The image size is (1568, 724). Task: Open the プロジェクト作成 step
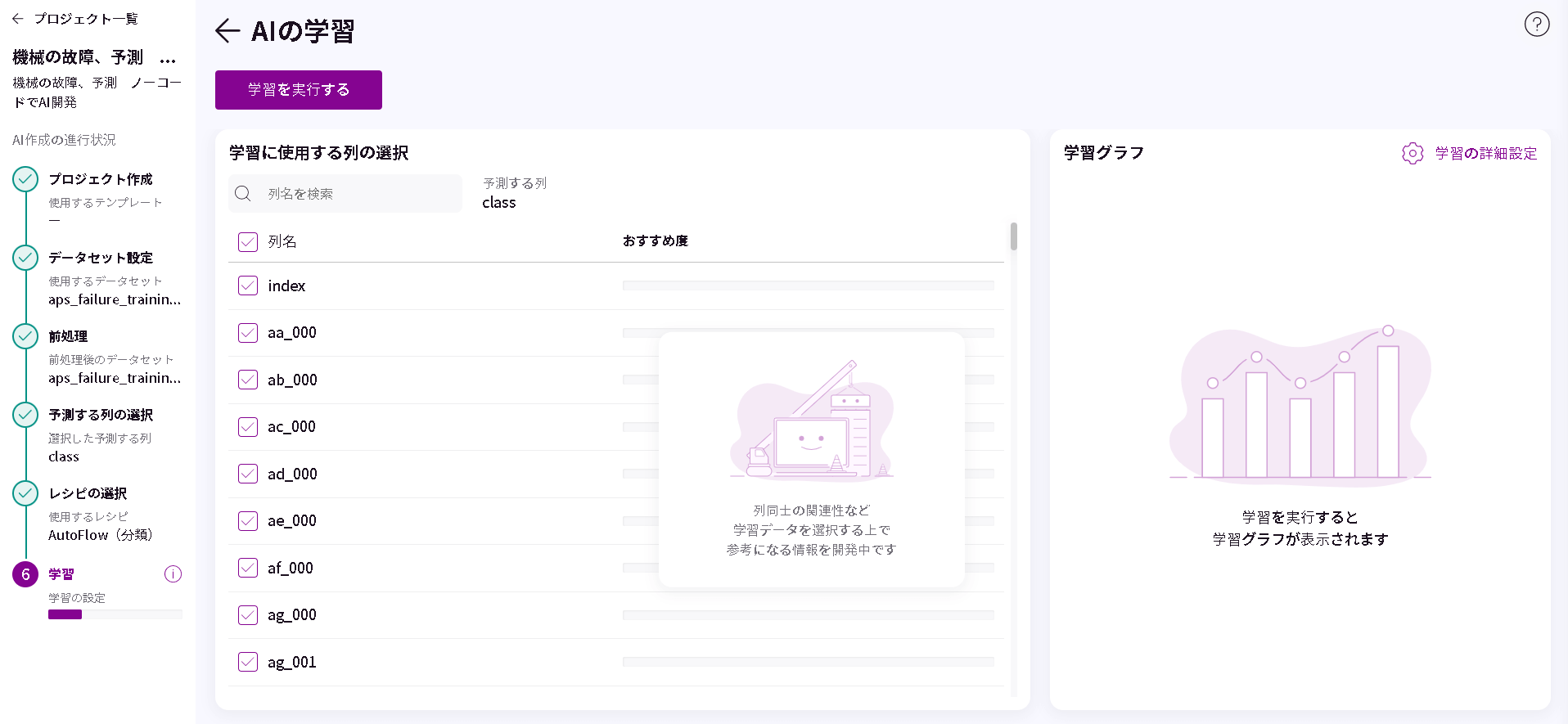coord(101,179)
